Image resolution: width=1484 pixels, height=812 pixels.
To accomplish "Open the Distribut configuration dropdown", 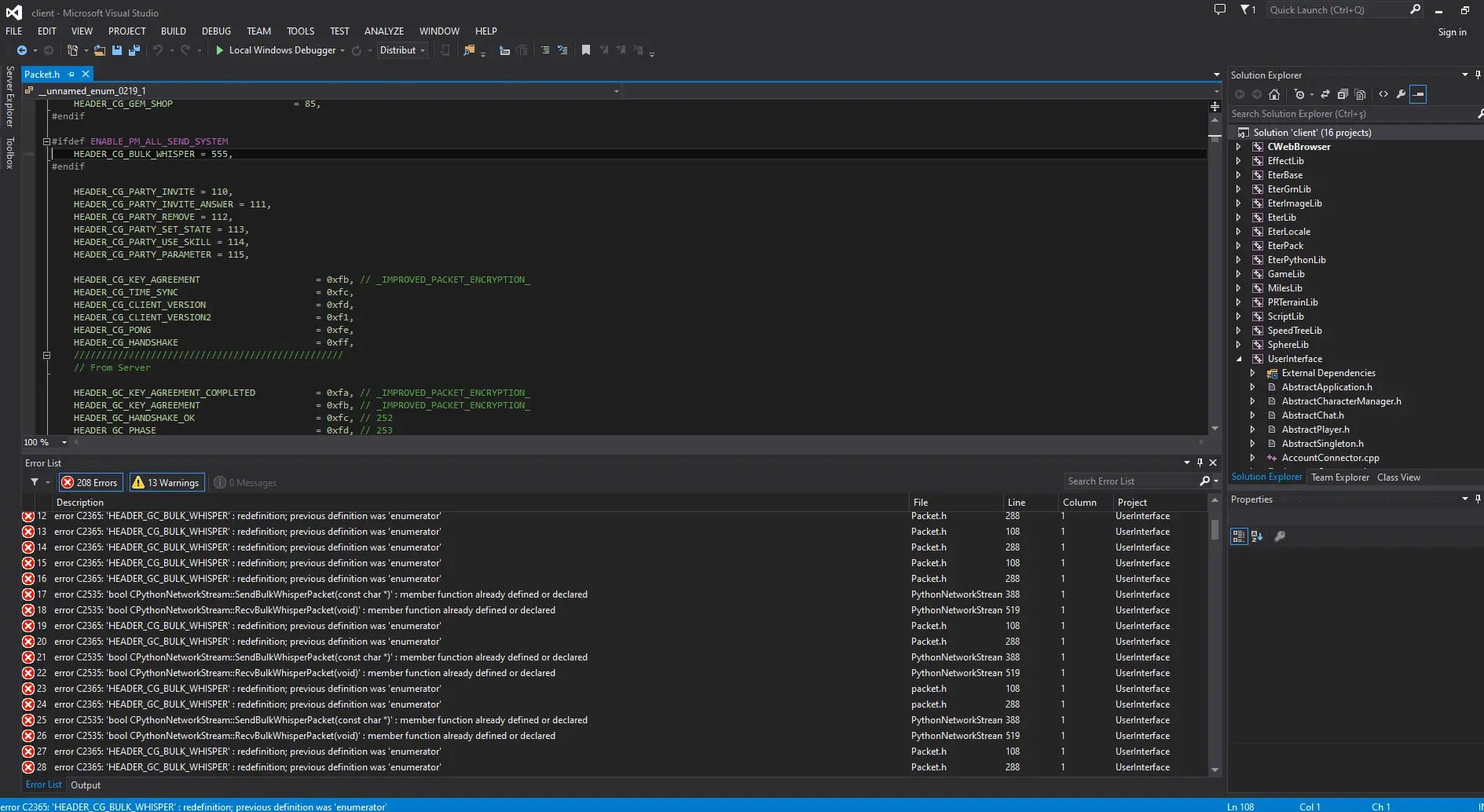I will pyautogui.click(x=402, y=50).
